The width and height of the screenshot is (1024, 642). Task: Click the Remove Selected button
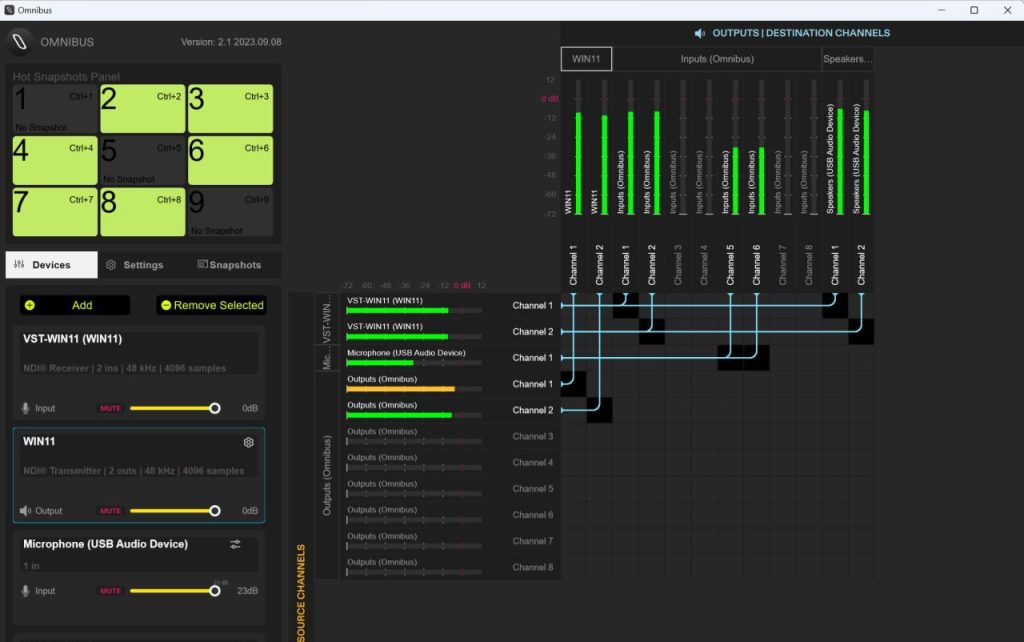[212, 305]
